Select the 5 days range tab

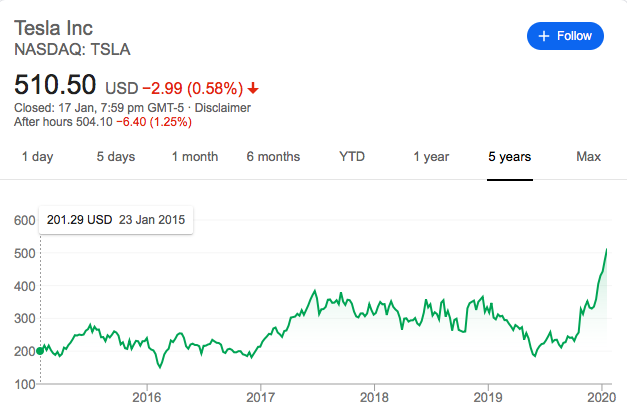pos(115,156)
